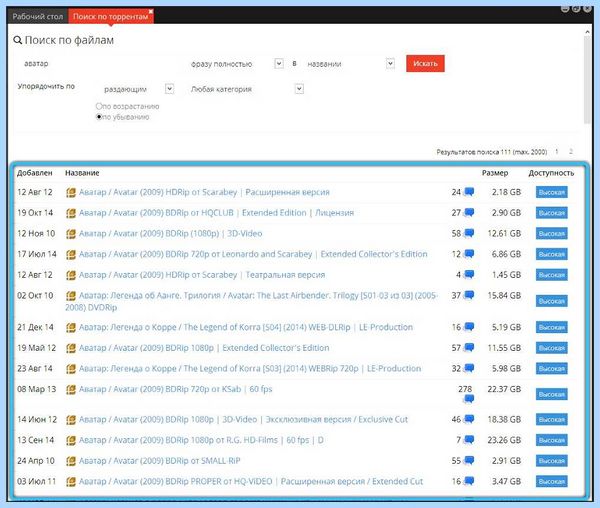Image resolution: width=600 pixels, height=508 pixels.
Task: Switch to the Рабочий стол tab
Action: 38,16
